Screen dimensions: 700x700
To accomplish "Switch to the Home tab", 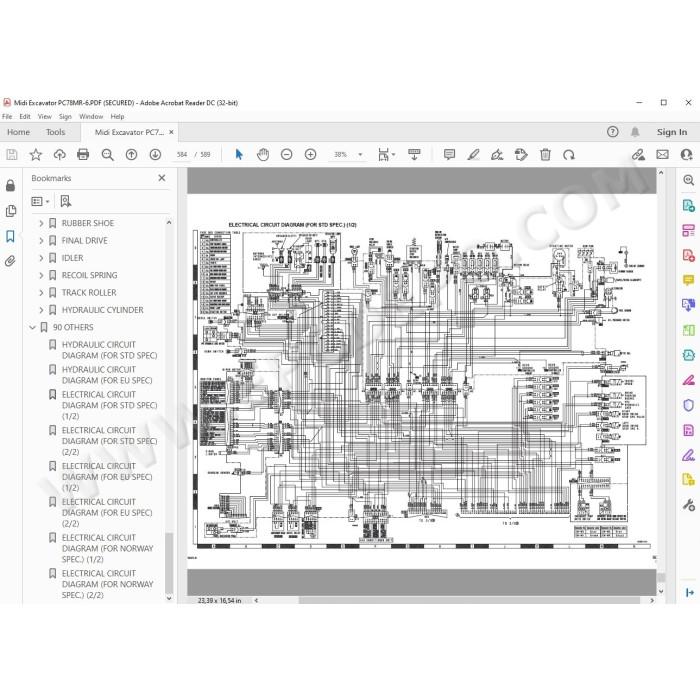I will [x=19, y=132].
